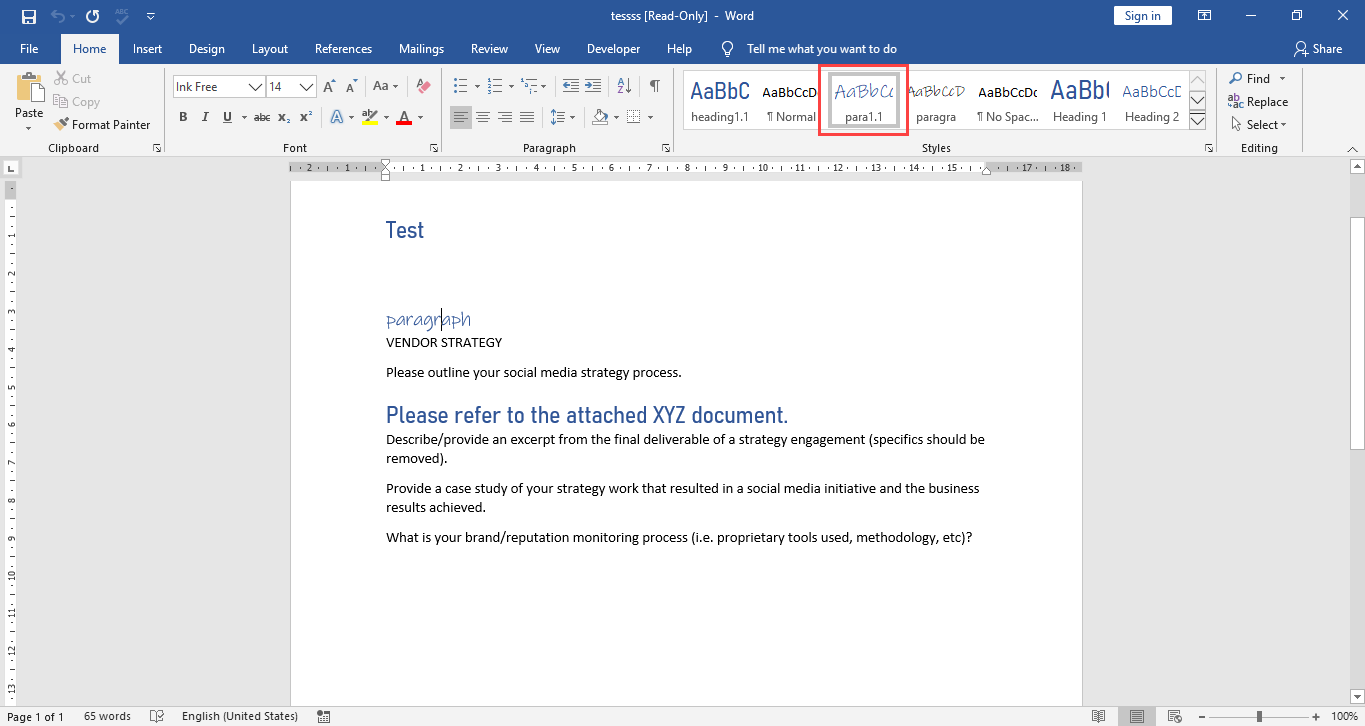Undo the last action
1365x726 pixels.
coord(58,16)
